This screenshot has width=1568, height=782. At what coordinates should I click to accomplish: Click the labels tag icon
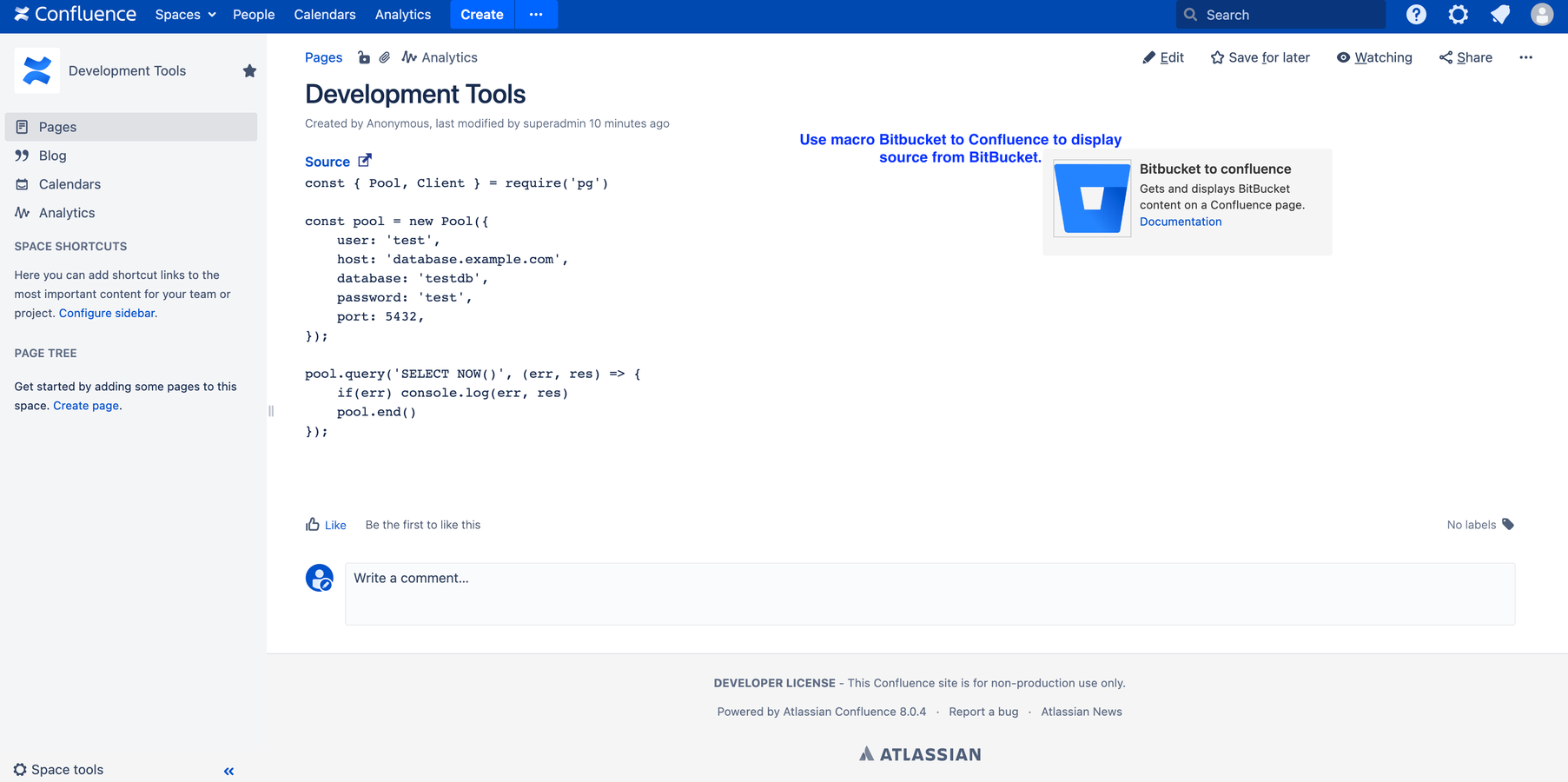(1508, 524)
